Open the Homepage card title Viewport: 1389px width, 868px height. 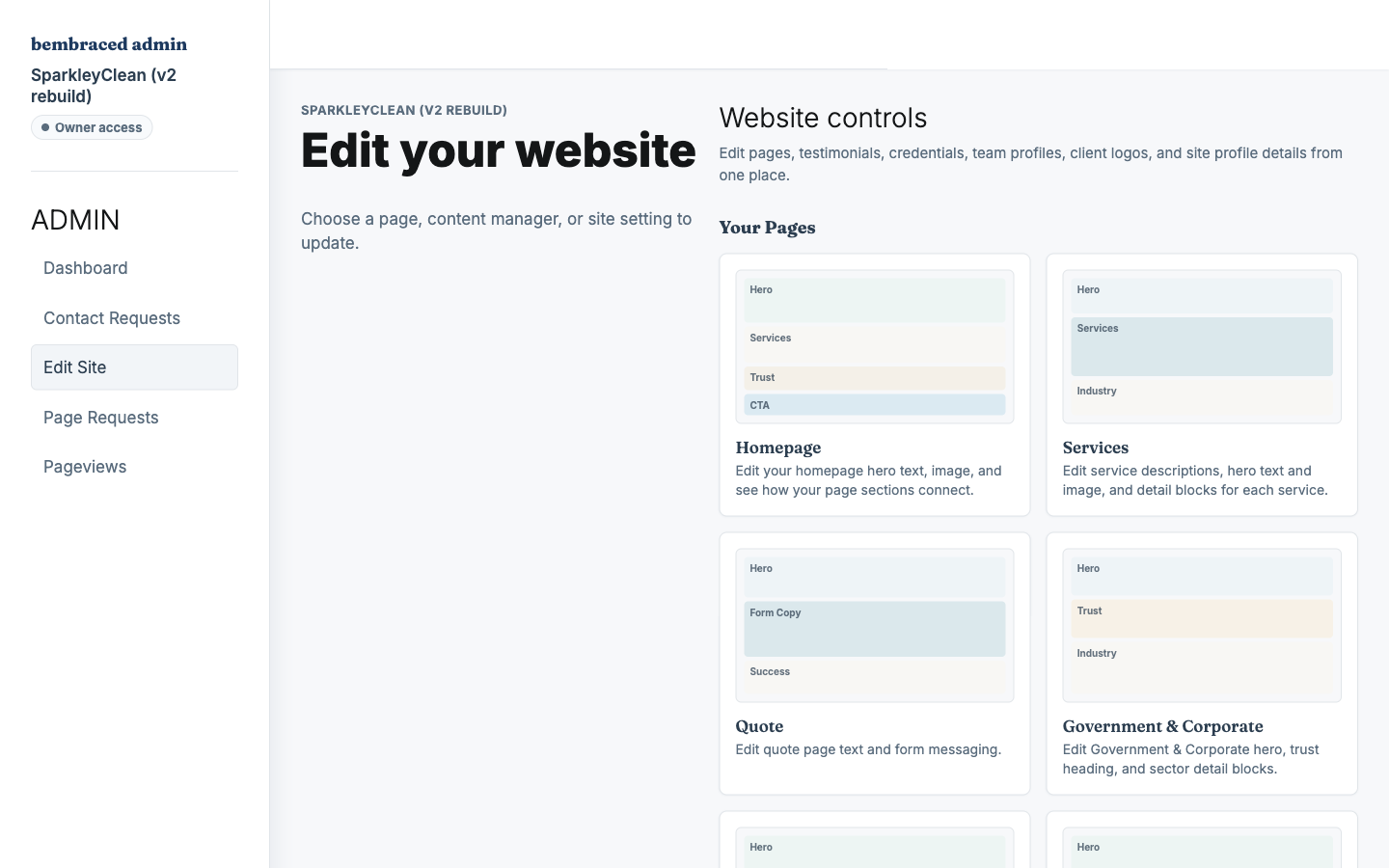(778, 448)
